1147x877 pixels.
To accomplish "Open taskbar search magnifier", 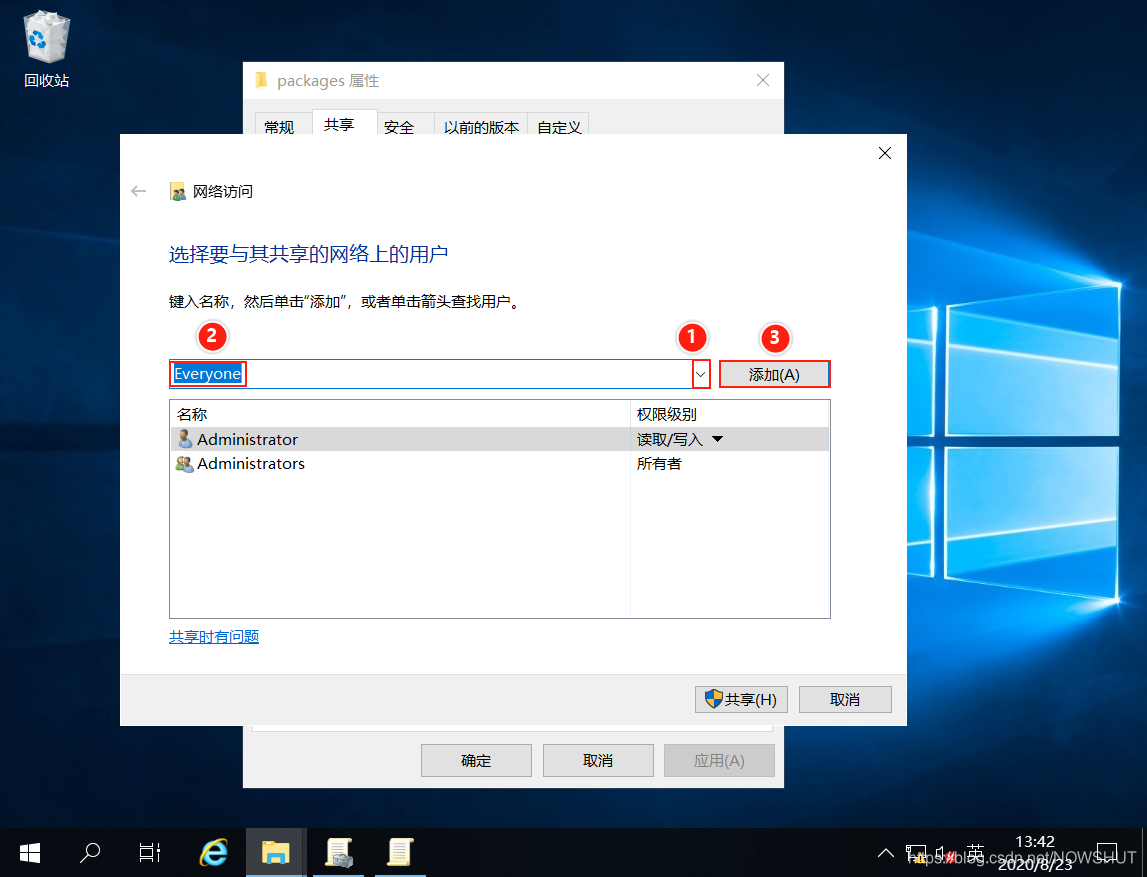I will (90, 853).
